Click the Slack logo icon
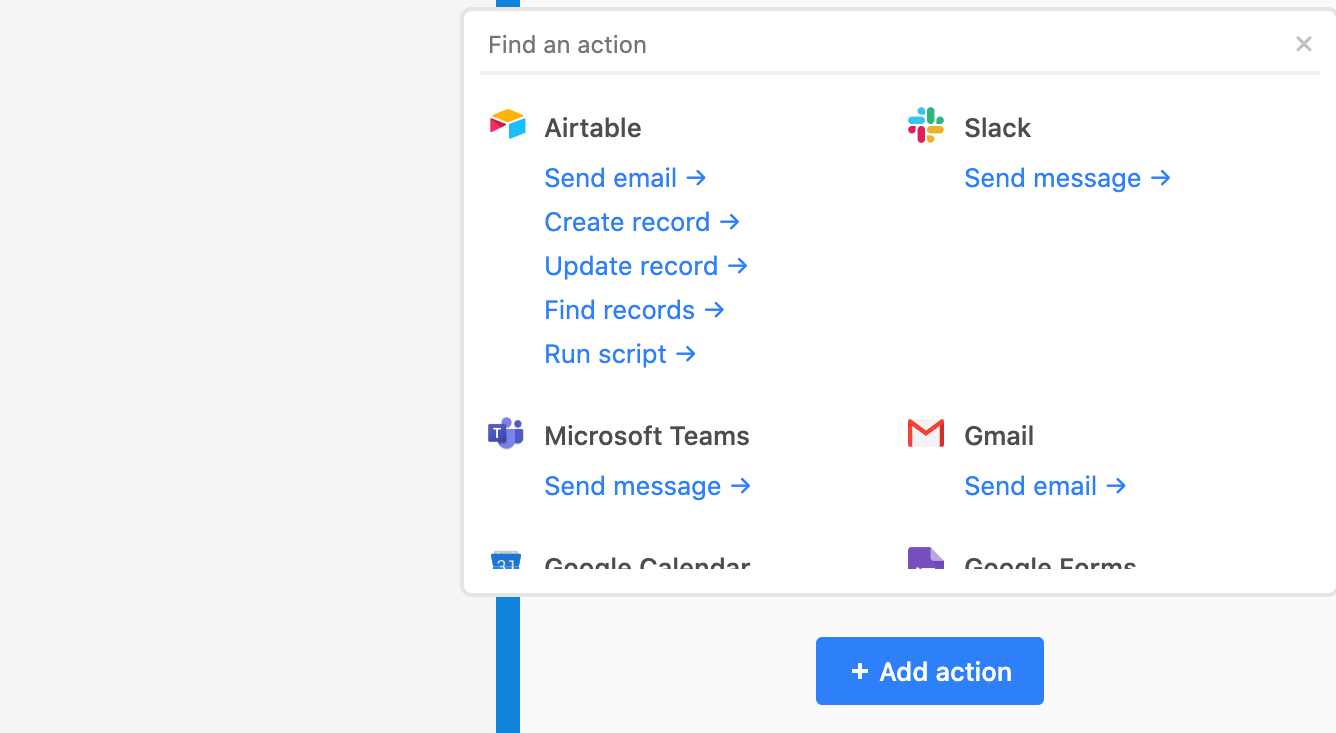This screenshot has height=733, width=1336. tap(926, 125)
